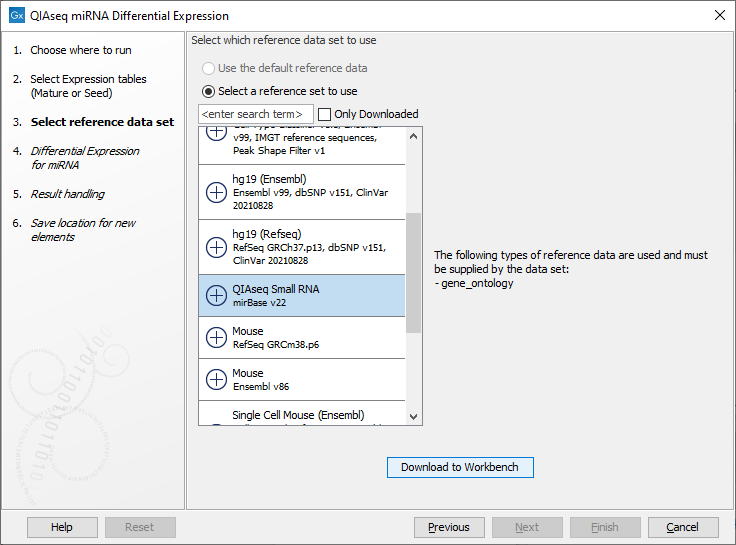Select the Single Cell Mouse (Ensembl) entry

pos(298,415)
